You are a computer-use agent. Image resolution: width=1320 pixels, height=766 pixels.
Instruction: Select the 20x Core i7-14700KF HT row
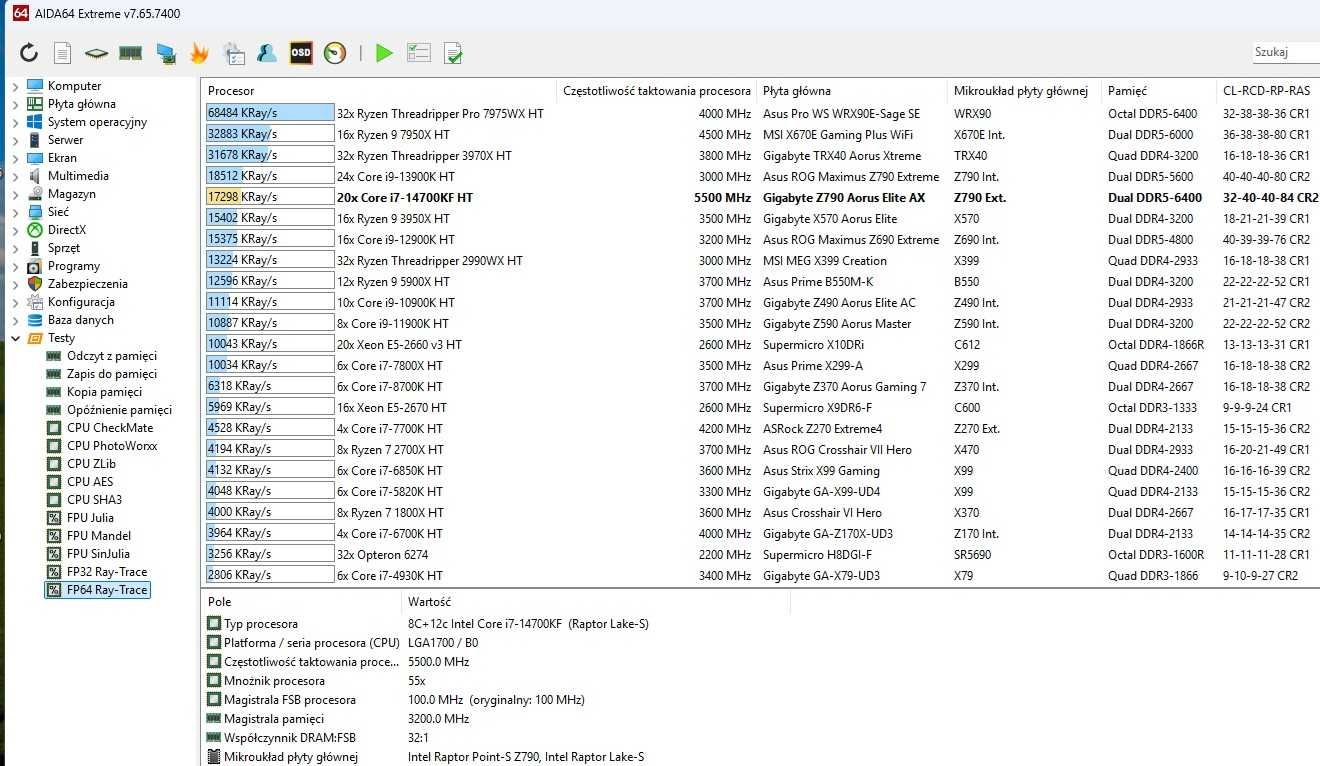point(761,197)
